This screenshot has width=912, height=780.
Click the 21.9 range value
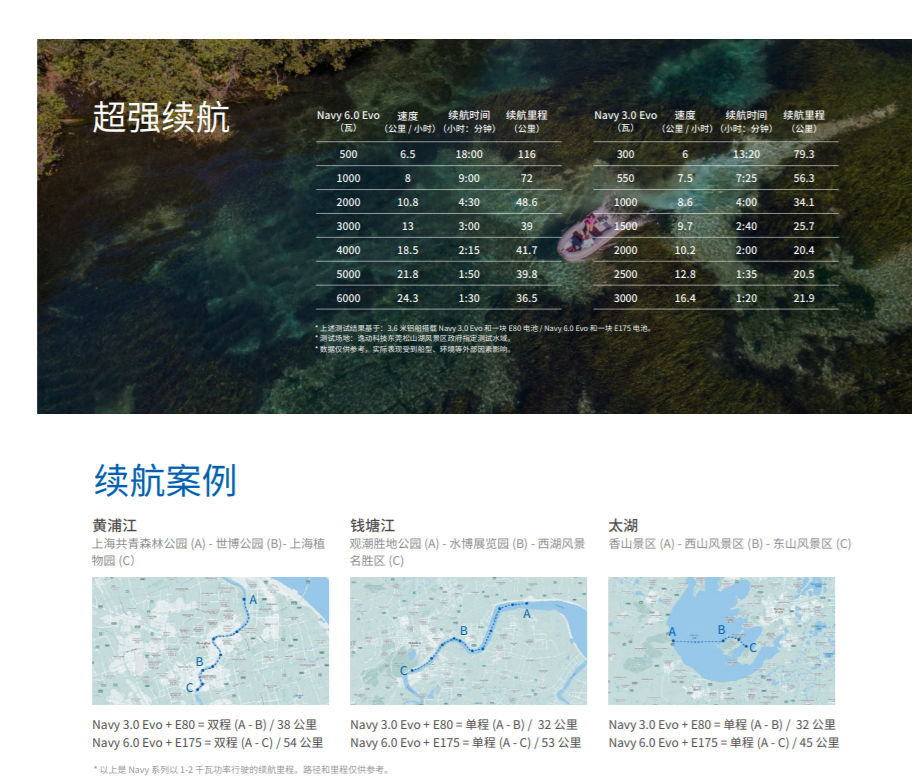[804, 298]
